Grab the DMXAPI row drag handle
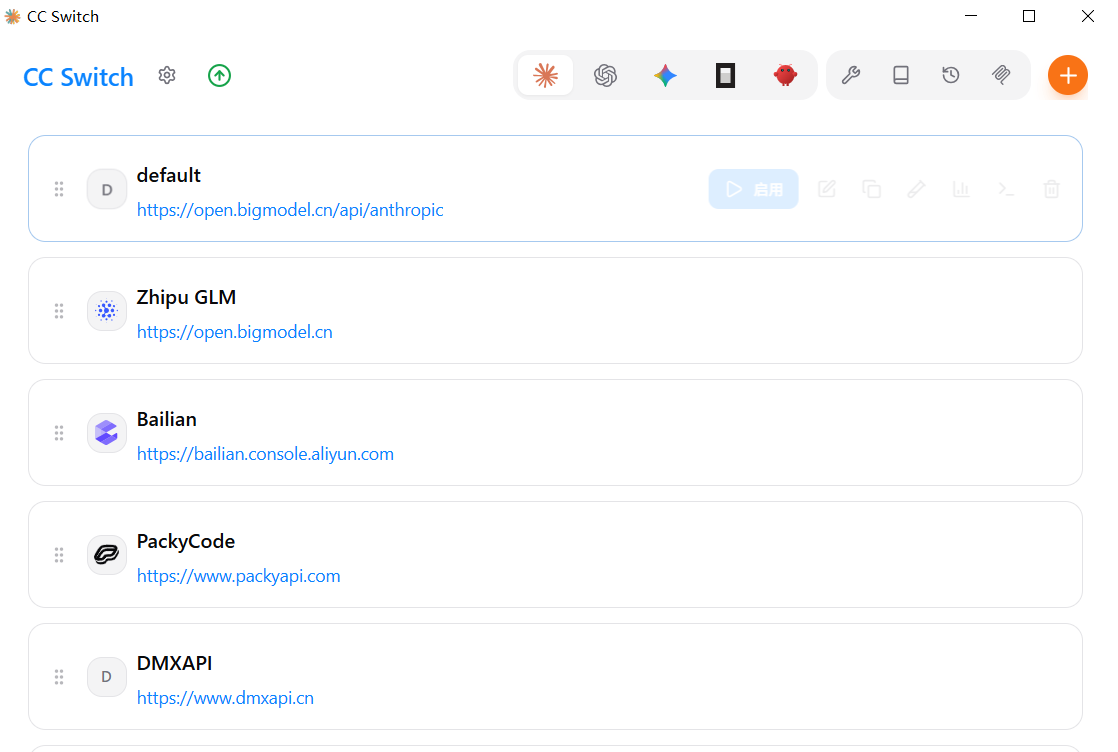1118x752 pixels. pyautogui.click(x=59, y=676)
